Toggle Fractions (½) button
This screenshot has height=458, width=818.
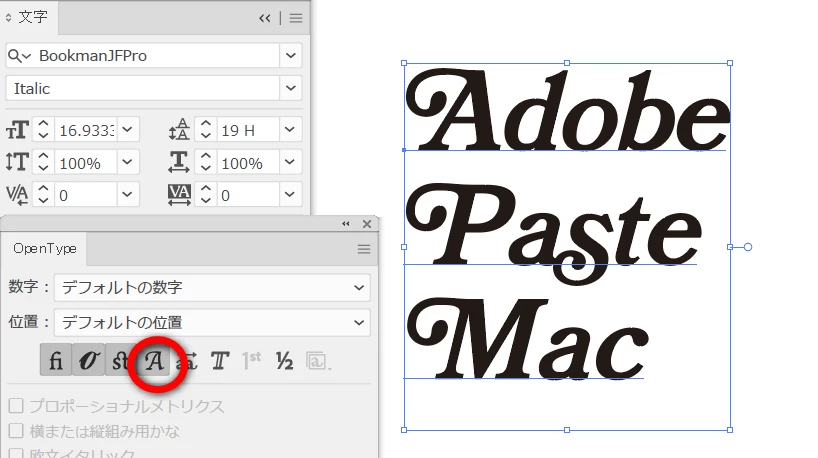[284, 360]
